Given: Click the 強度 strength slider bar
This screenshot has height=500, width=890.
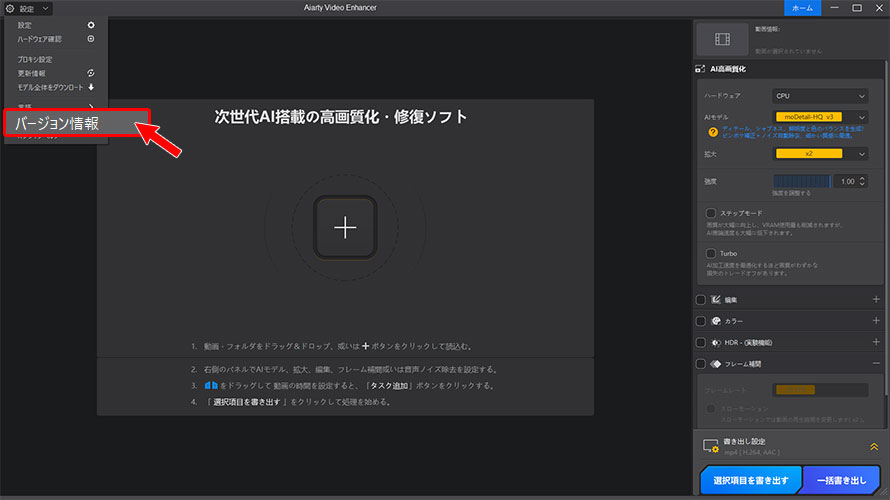Looking at the screenshot, I should point(802,182).
